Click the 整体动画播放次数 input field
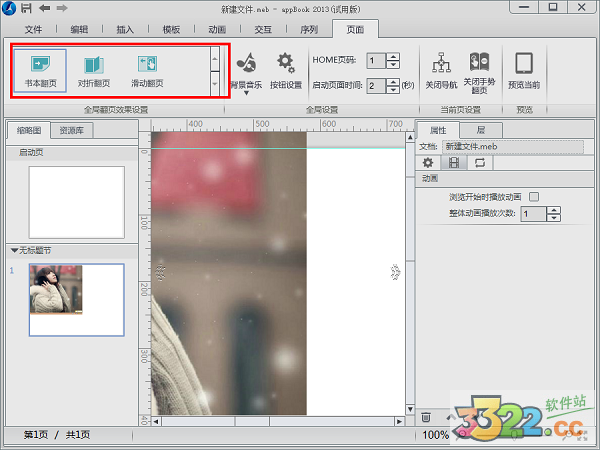This screenshot has width=600, height=450. [x=534, y=214]
